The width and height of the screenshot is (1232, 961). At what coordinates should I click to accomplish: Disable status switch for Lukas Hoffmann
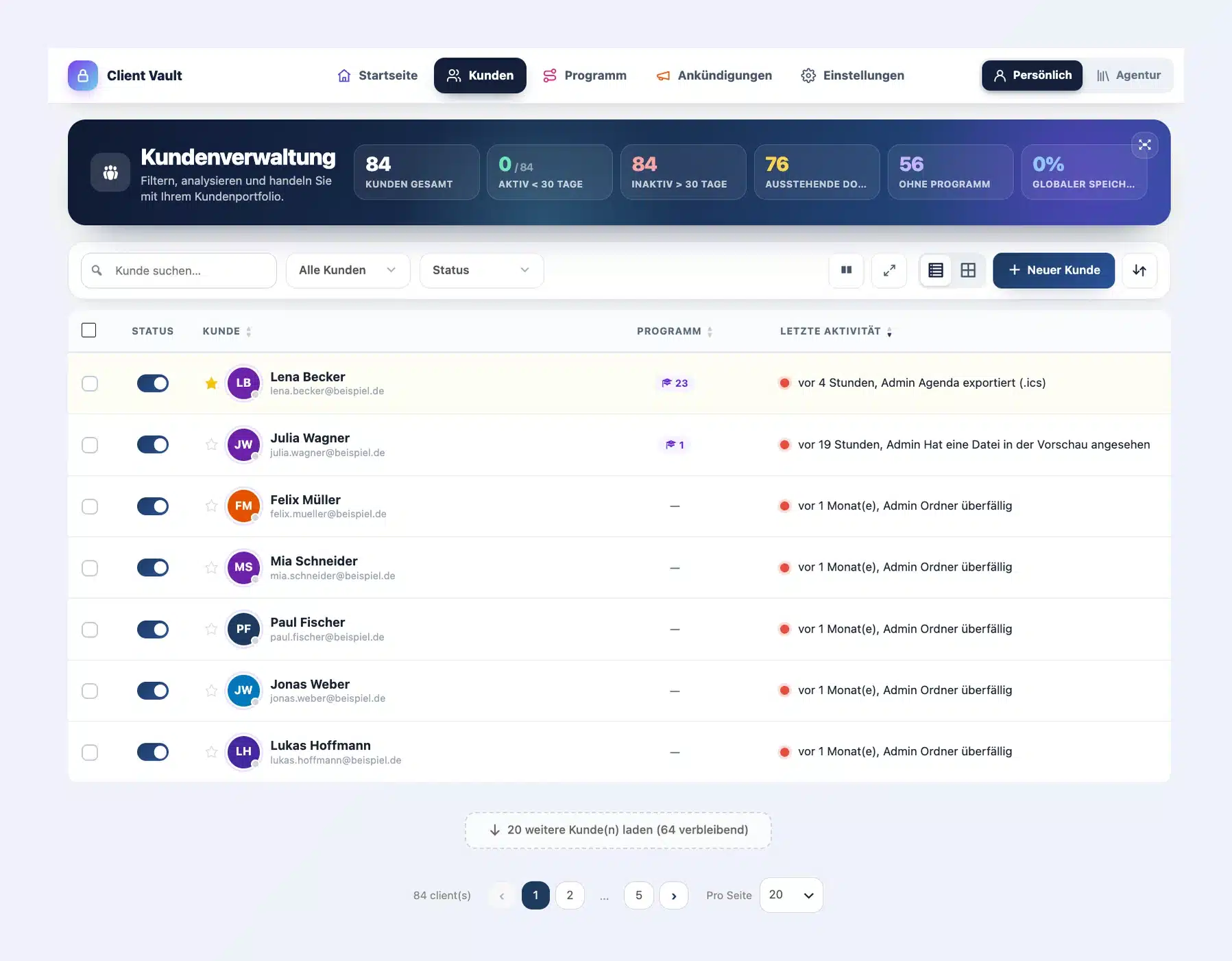click(153, 752)
